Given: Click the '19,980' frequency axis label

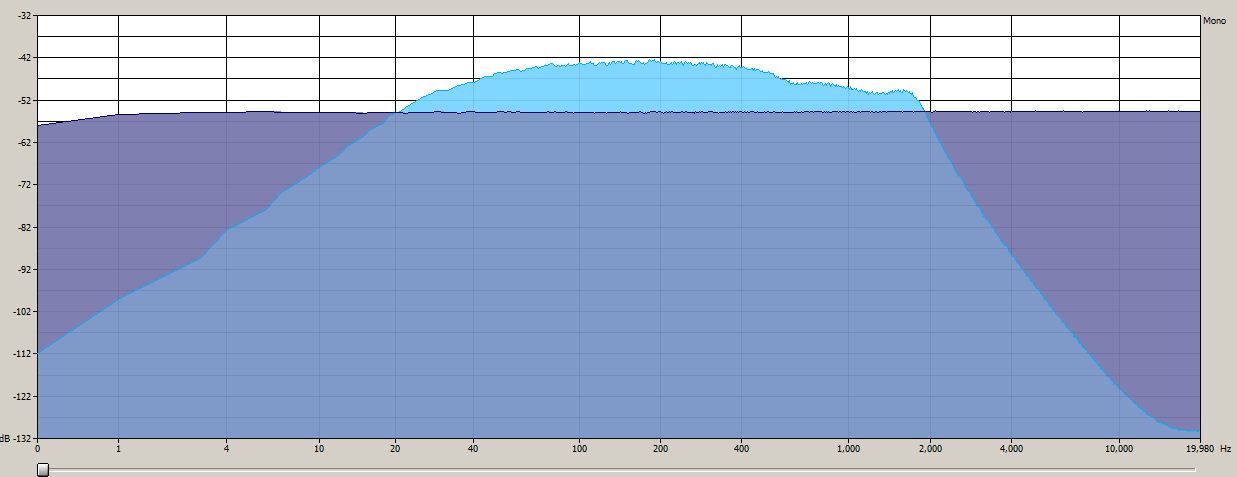Looking at the screenshot, I should point(1198,449).
